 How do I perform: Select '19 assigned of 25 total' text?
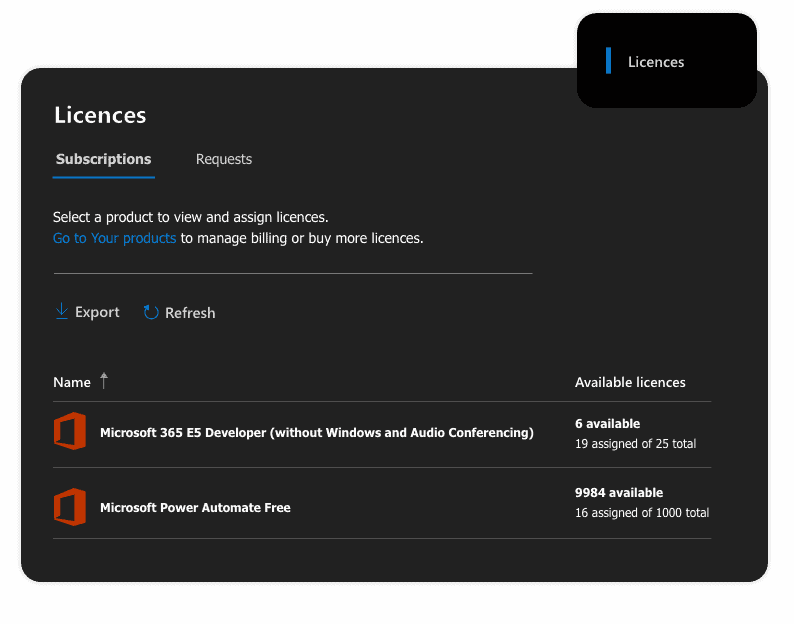tap(636, 444)
